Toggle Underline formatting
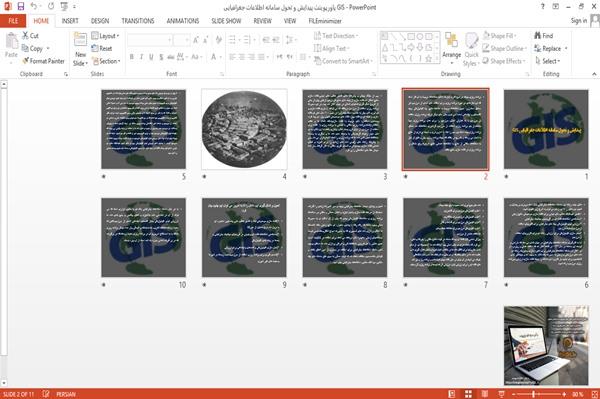The image size is (600, 399). point(151,57)
